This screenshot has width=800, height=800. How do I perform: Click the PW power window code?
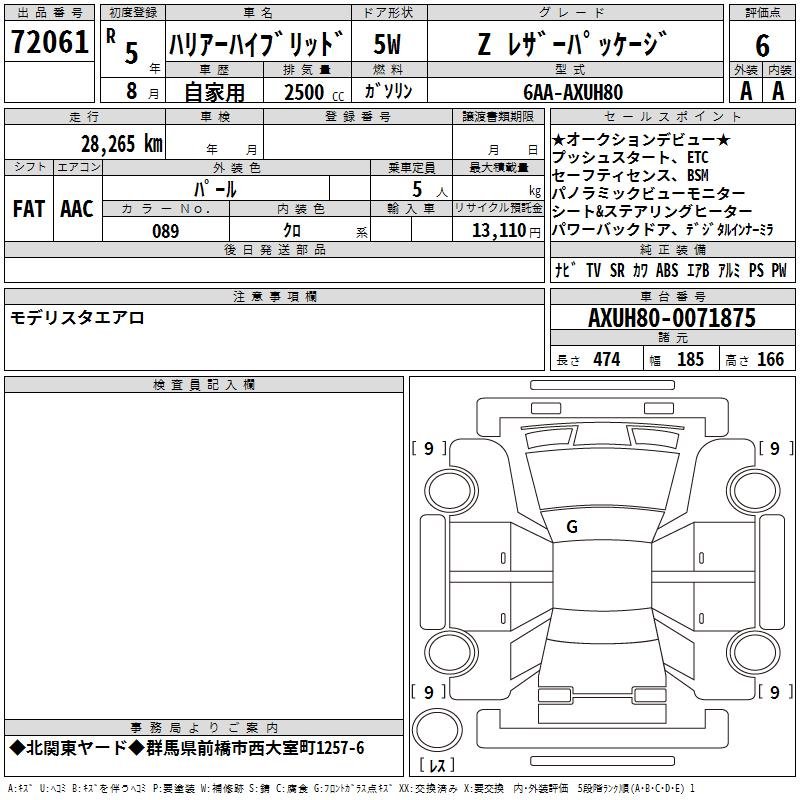(779, 270)
